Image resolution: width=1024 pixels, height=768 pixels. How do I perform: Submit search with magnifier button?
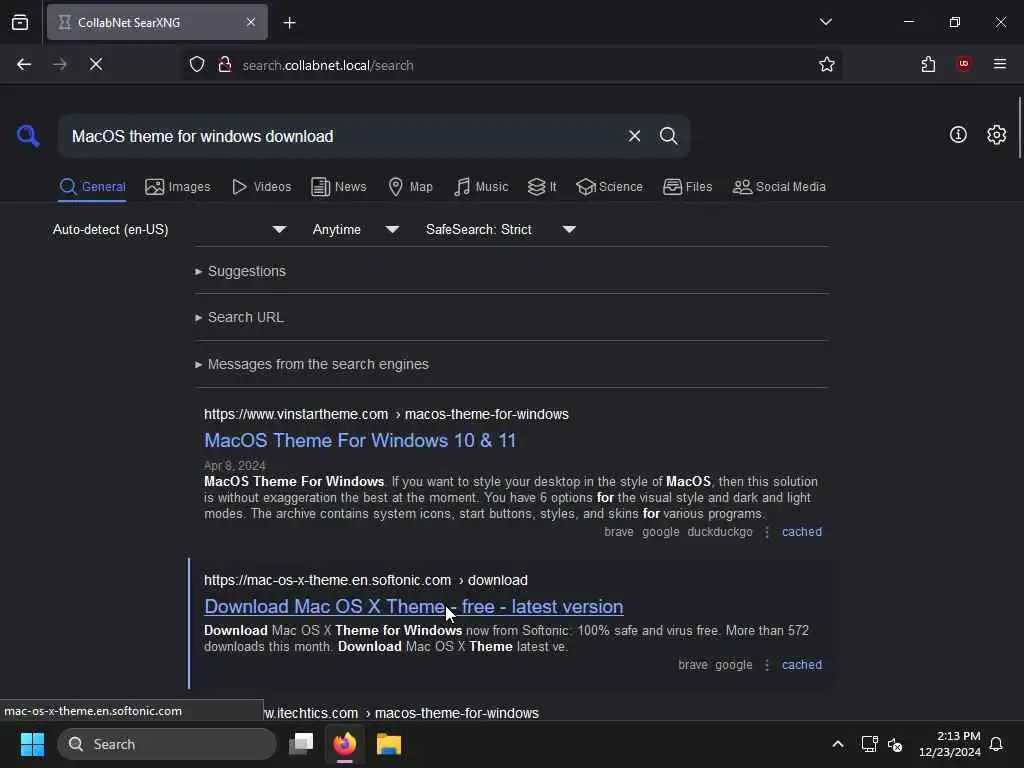pos(668,136)
